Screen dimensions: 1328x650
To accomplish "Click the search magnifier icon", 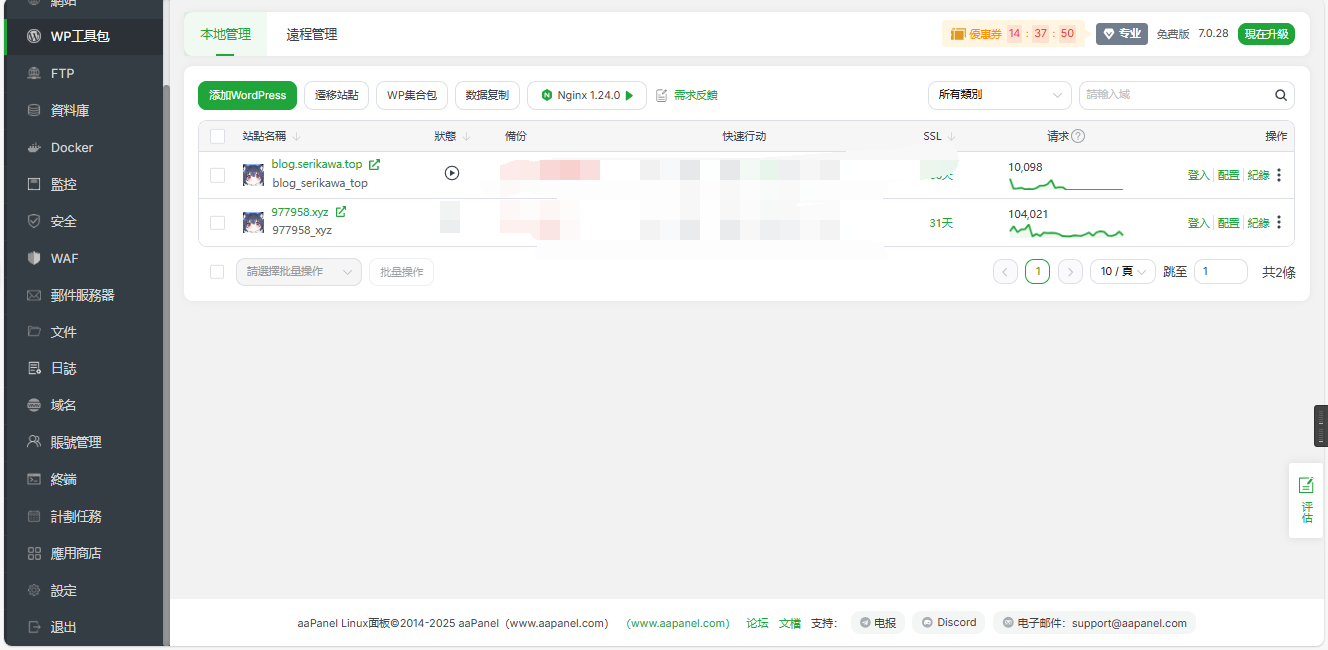I will [x=1281, y=96].
